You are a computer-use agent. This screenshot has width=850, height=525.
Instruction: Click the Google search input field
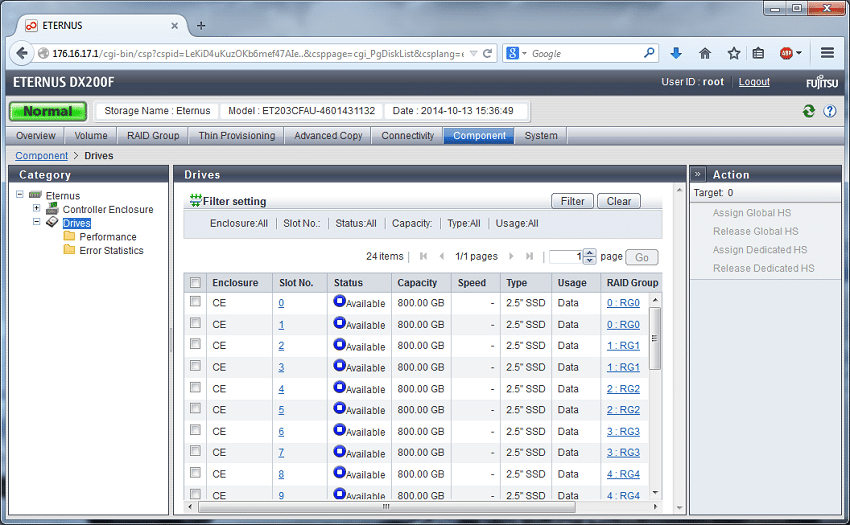(585, 53)
